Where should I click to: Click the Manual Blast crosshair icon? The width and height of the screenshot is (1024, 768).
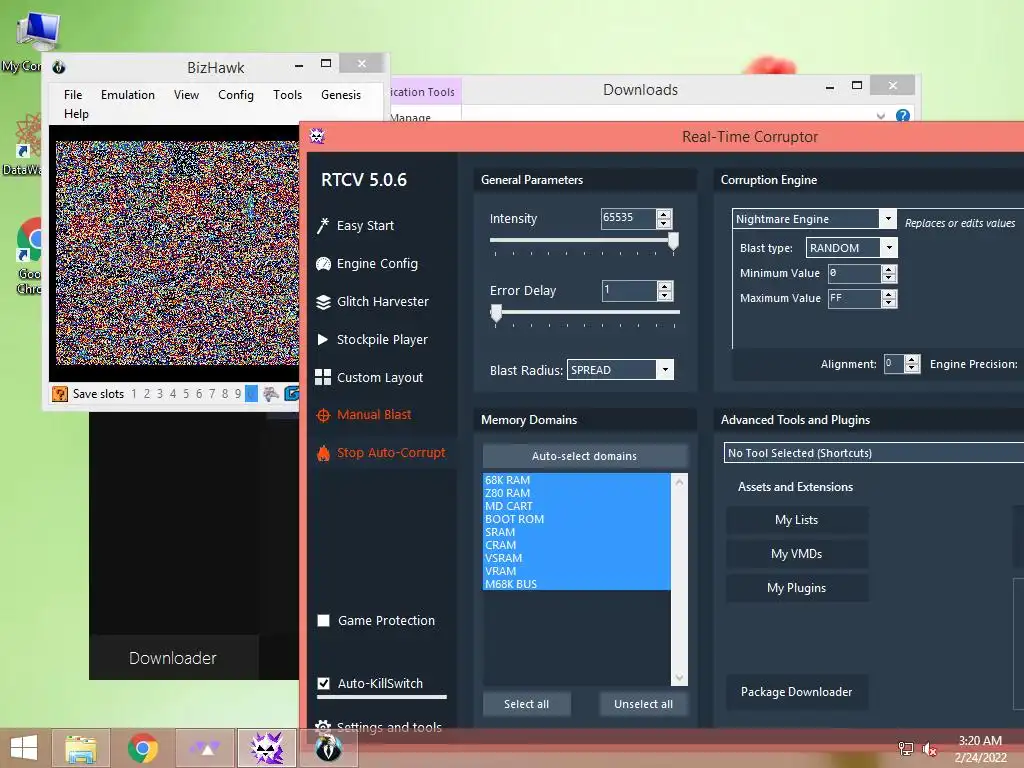point(323,415)
